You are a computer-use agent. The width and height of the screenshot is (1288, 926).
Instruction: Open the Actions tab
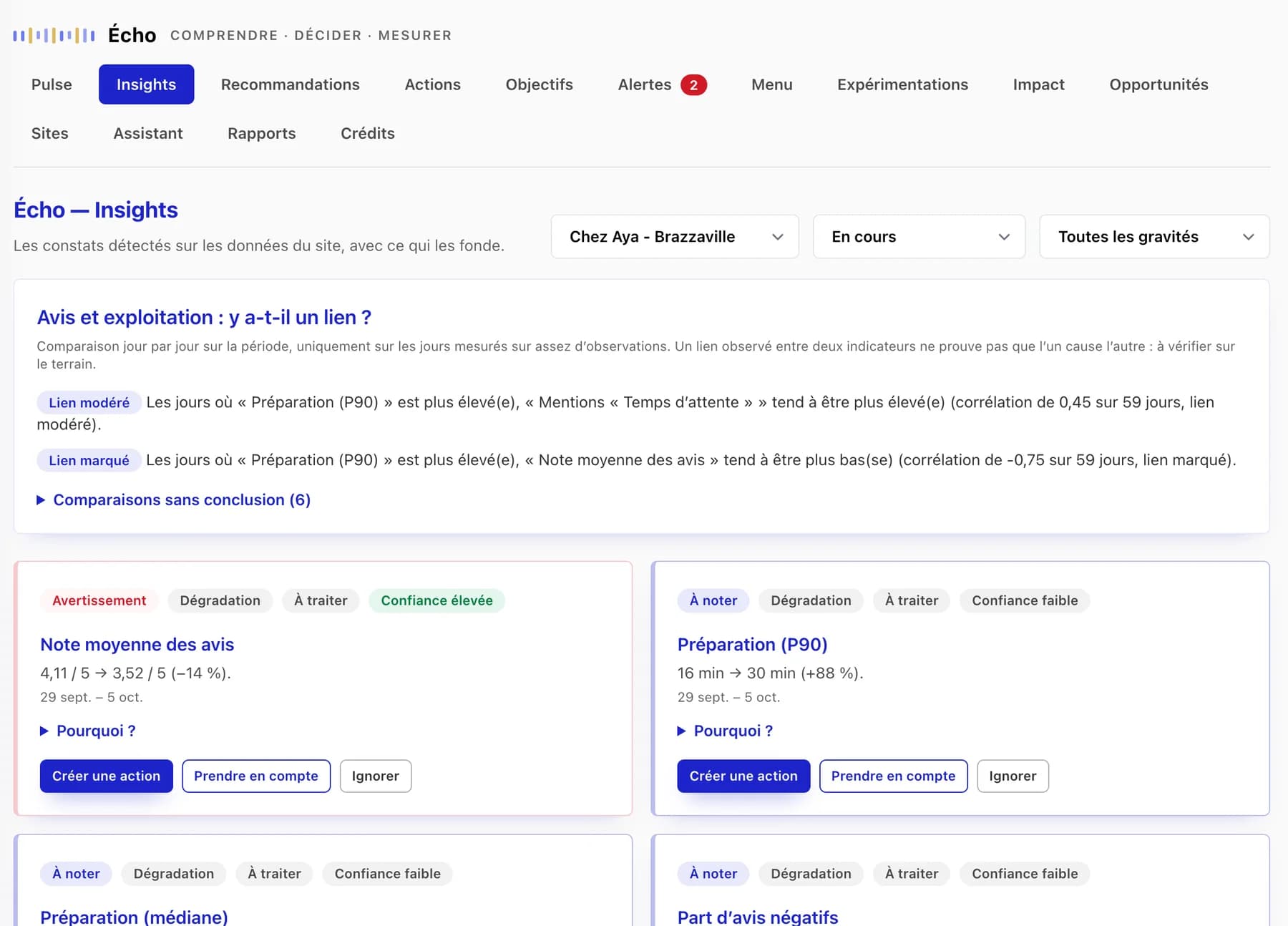(432, 84)
